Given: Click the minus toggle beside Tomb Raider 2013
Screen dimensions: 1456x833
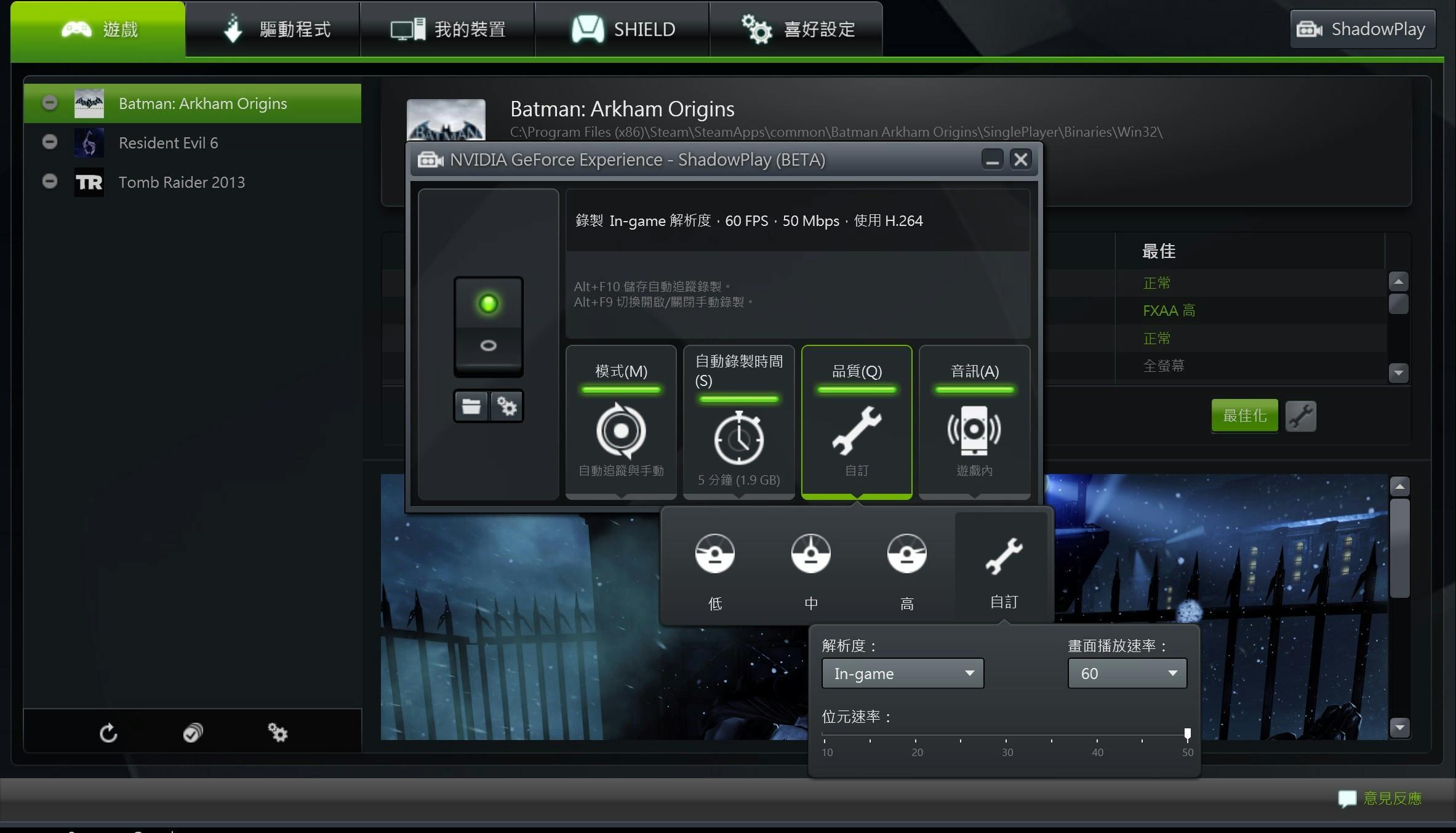Looking at the screenshot, I should point(50,182).
